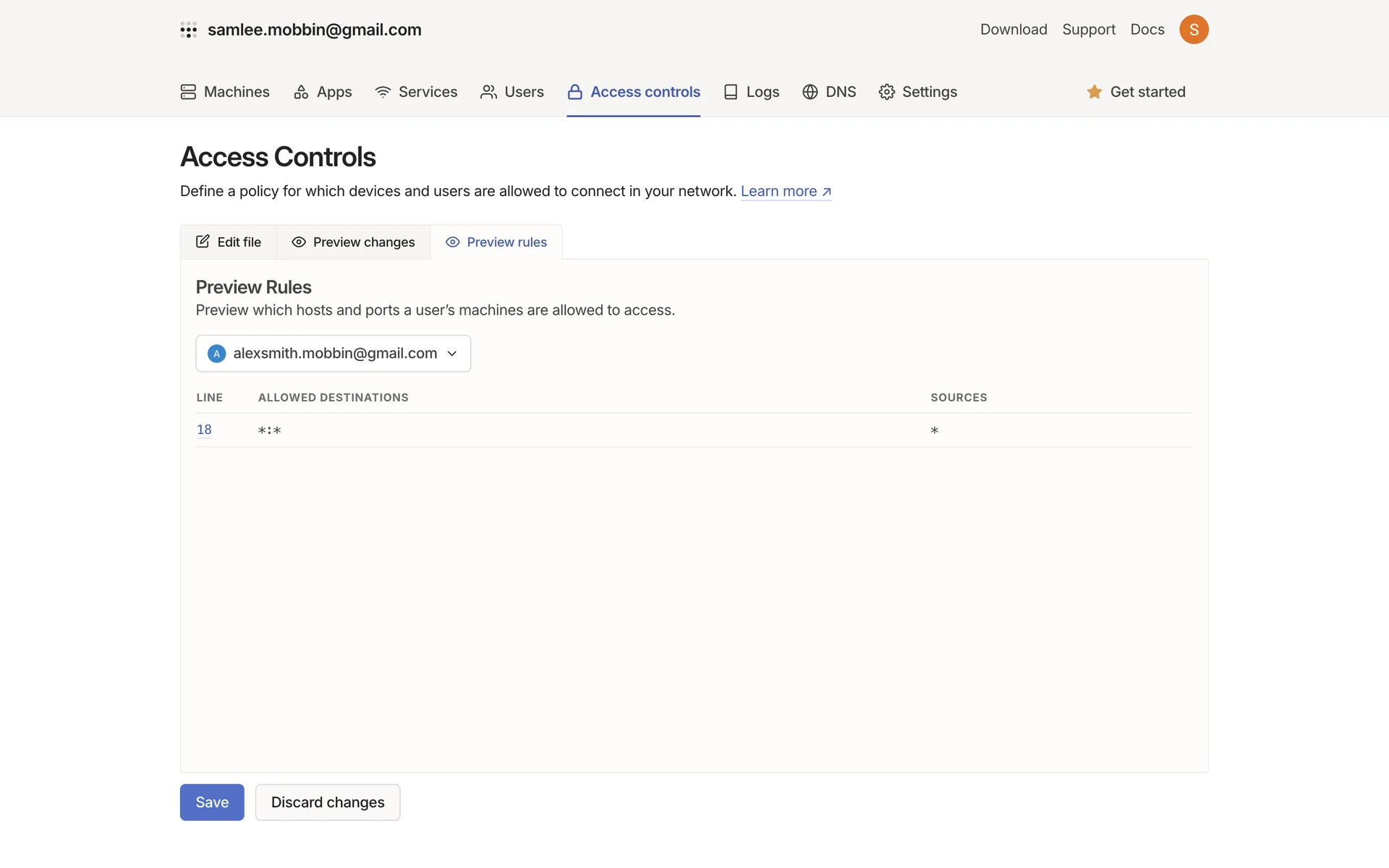Click the Get started star icon
The height and width of the screenshot is (868, 1389).
tap(1094, 92)
